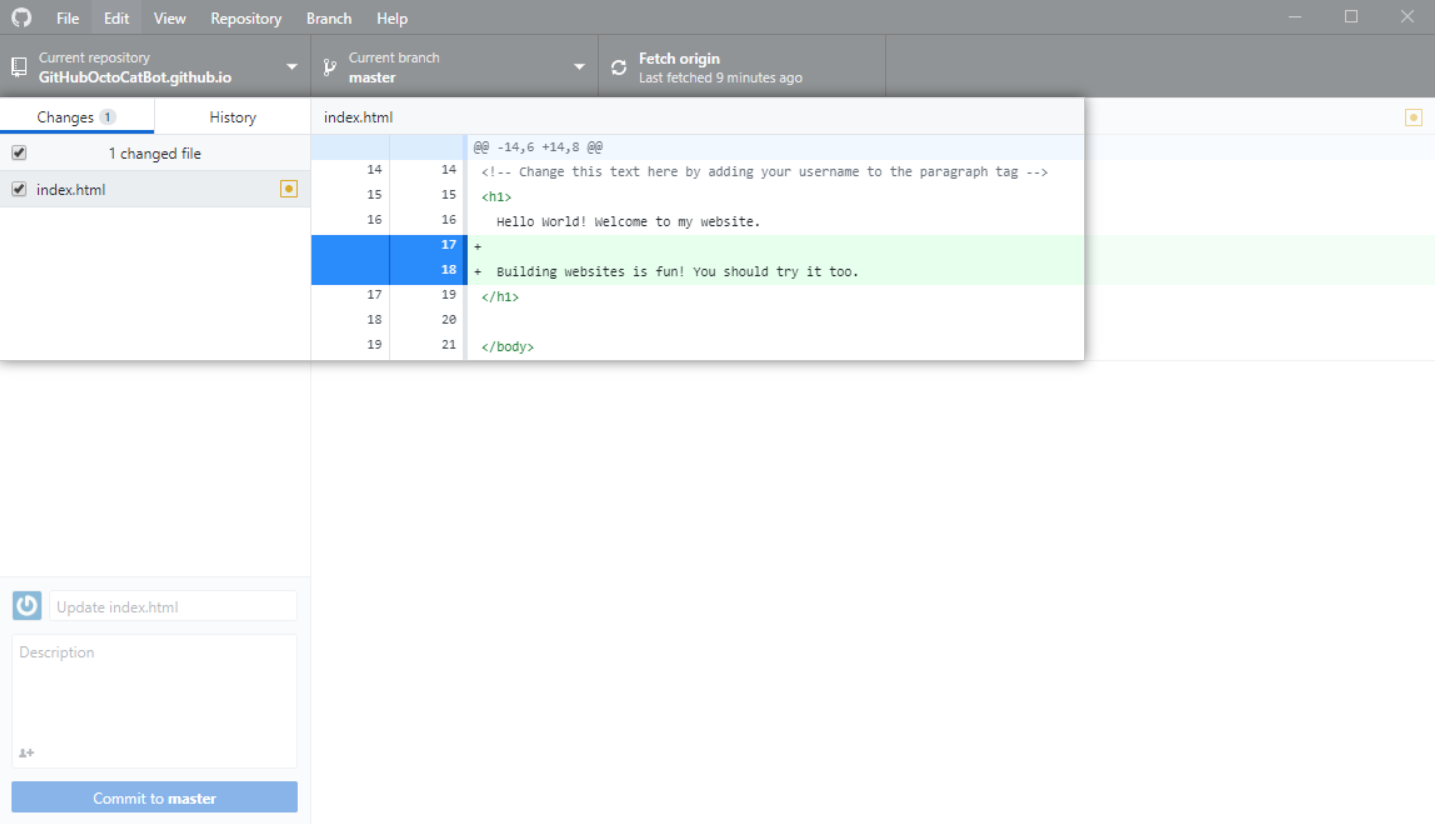Switch to the History tab
The image size is (1435, 824).
[x=233, y=117]
